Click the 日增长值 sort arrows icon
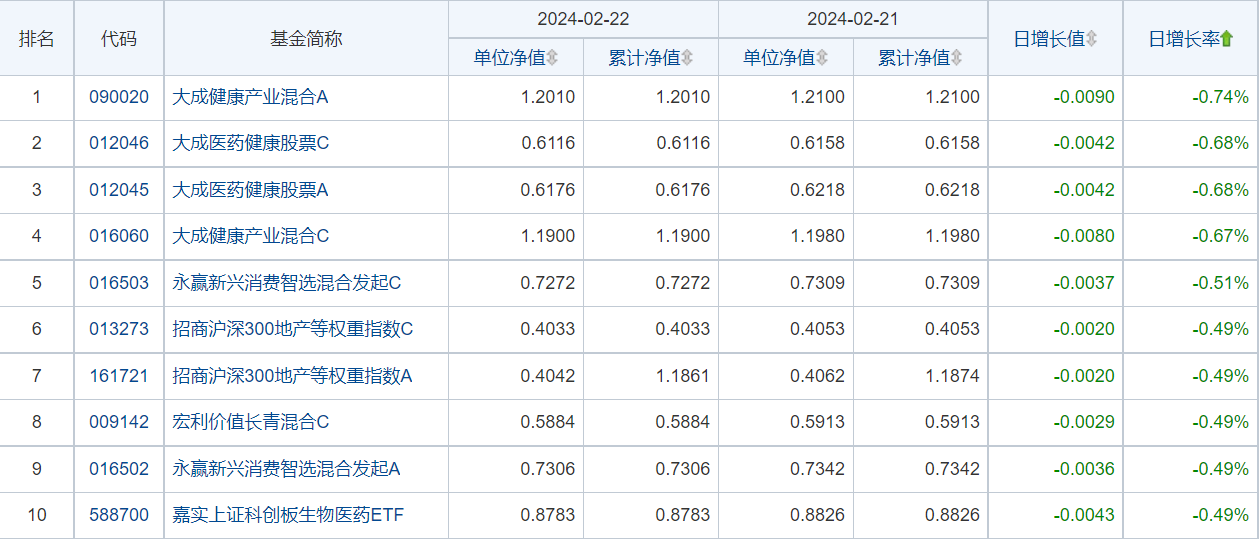 pos(1092,39)
